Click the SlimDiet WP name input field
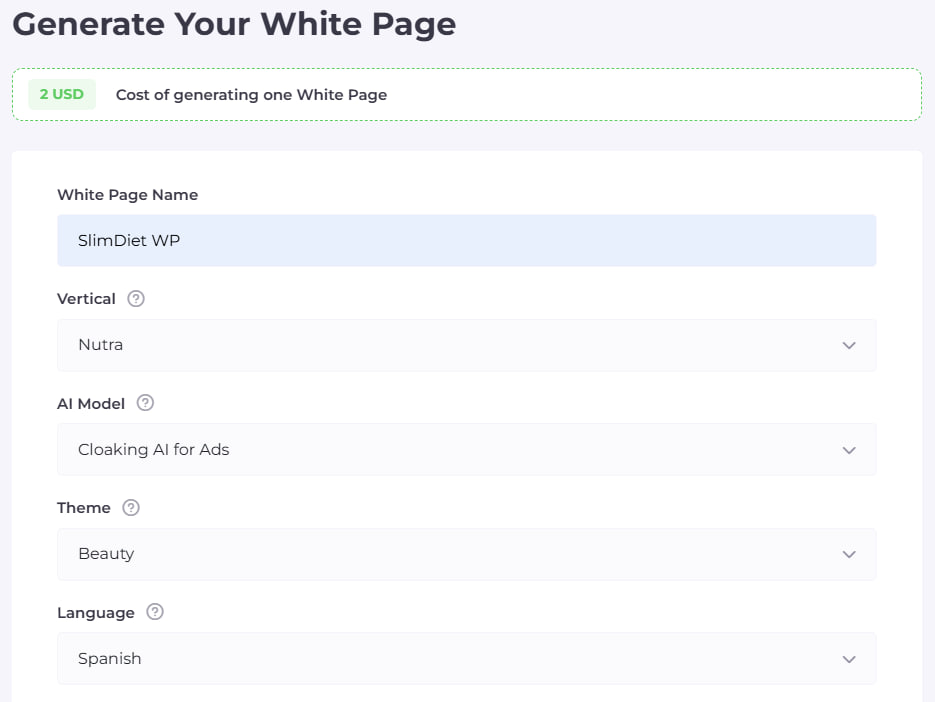Screen dimensions: 935x702 tap(466, 241)
